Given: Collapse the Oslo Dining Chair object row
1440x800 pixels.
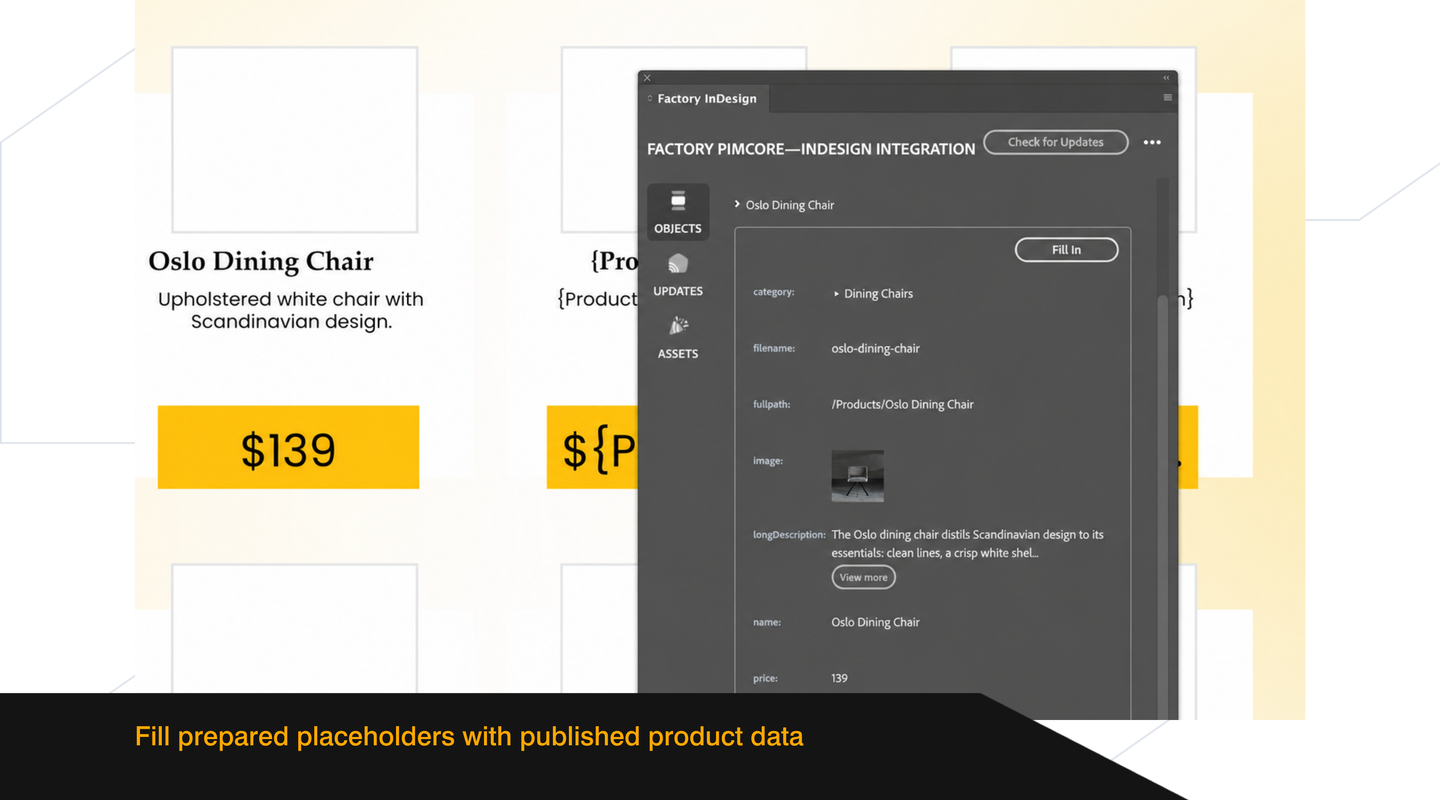Looking at the screenshot, I should click(x=737, y=204).
